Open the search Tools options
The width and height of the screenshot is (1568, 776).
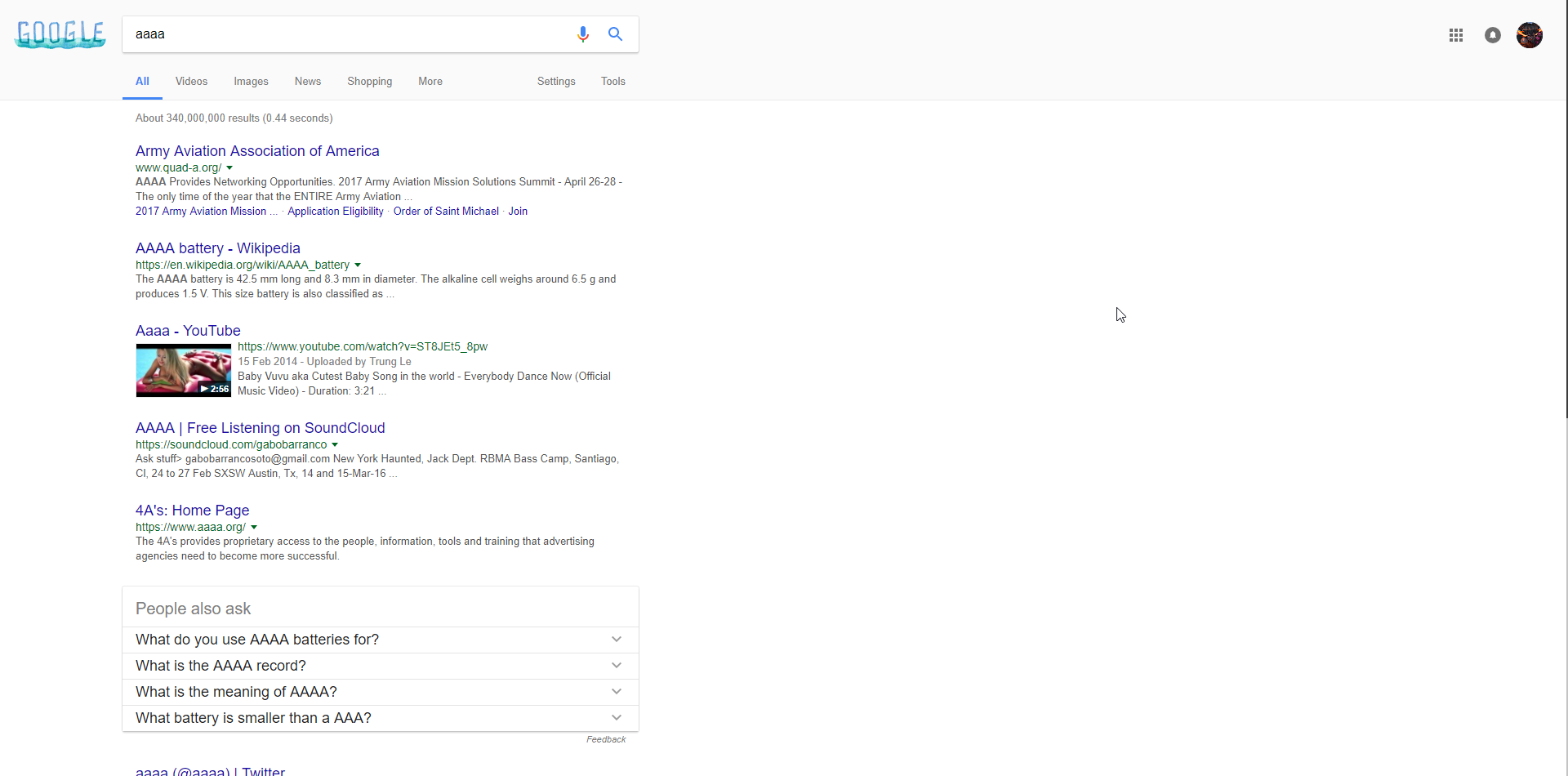[613, 82]
